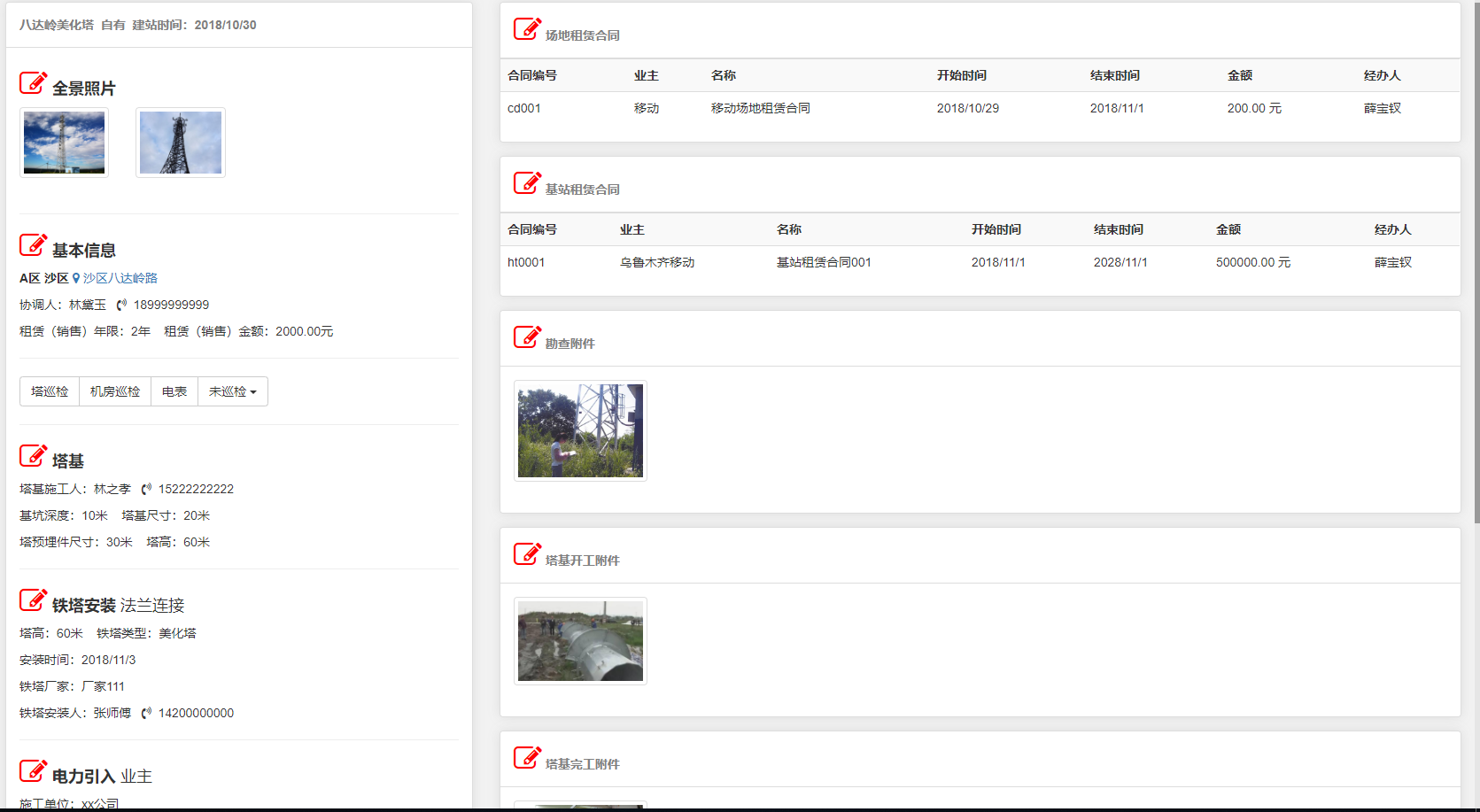This screenshot has height=812, width=1480.
Task: Click the edit icon for 塔基开工附件
Action: (527, 554)
